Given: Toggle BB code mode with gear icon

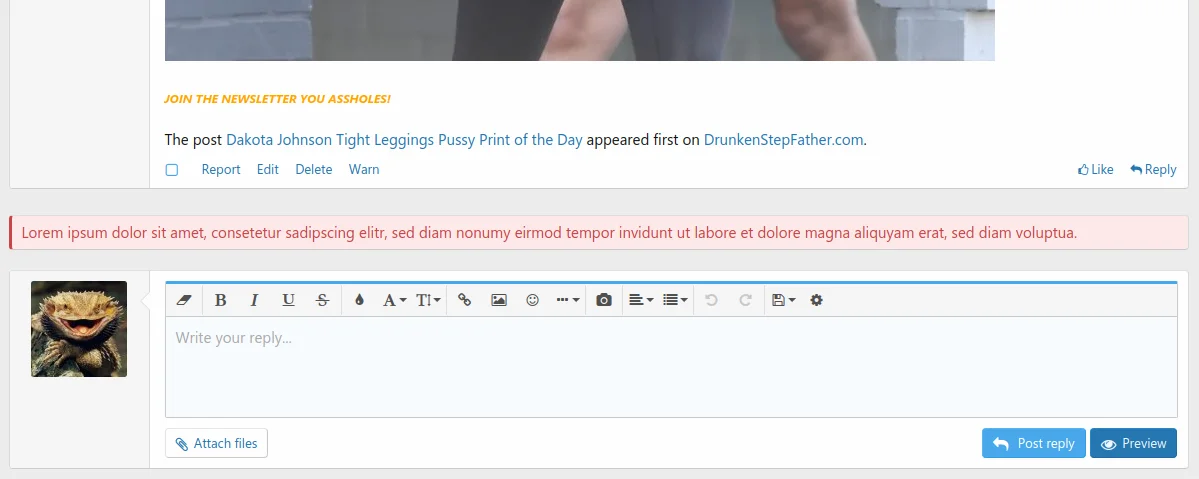Looking at the screenshot, I should [x=816, y=300].
